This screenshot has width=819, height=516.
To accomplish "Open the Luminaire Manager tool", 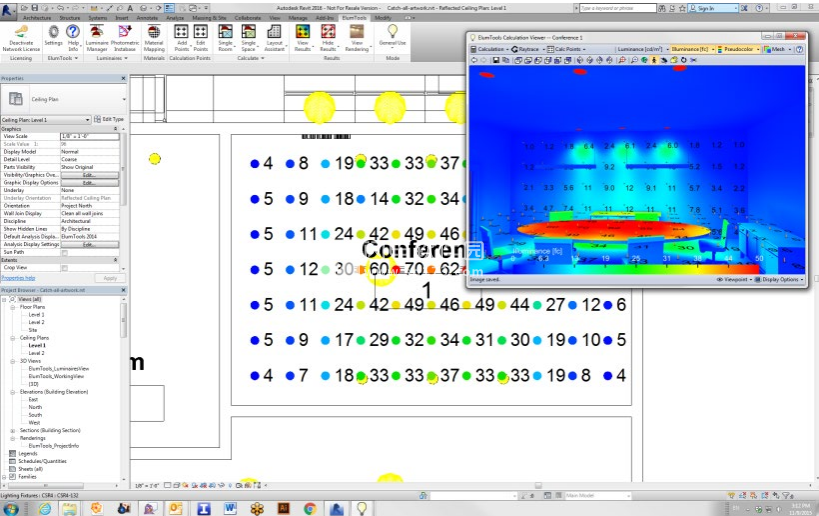I will pyautogui.click(x=97, y=35).
